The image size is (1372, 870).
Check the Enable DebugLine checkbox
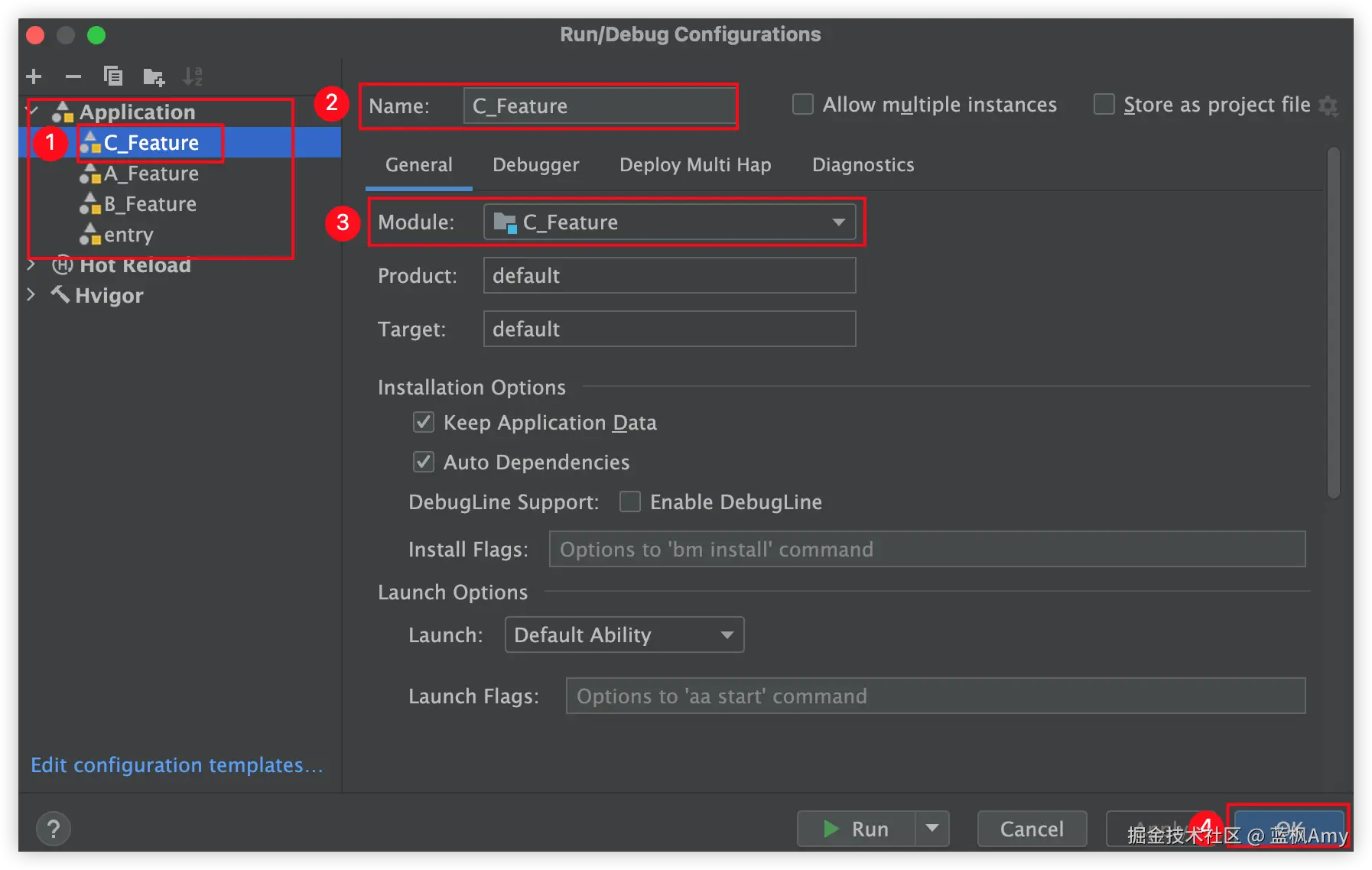tap(630, 502)
